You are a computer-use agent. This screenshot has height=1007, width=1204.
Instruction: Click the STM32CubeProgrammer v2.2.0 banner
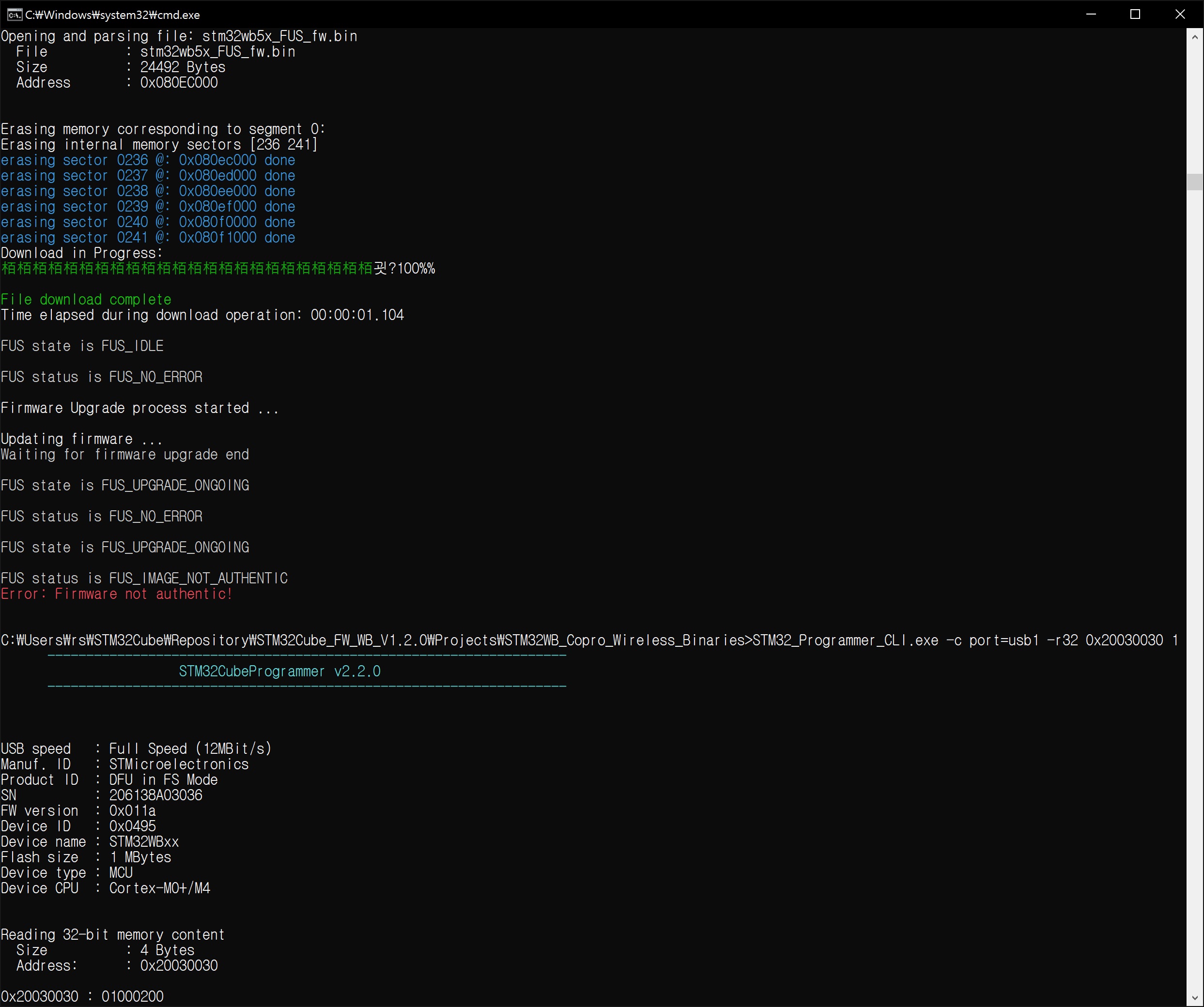(279, 671)
